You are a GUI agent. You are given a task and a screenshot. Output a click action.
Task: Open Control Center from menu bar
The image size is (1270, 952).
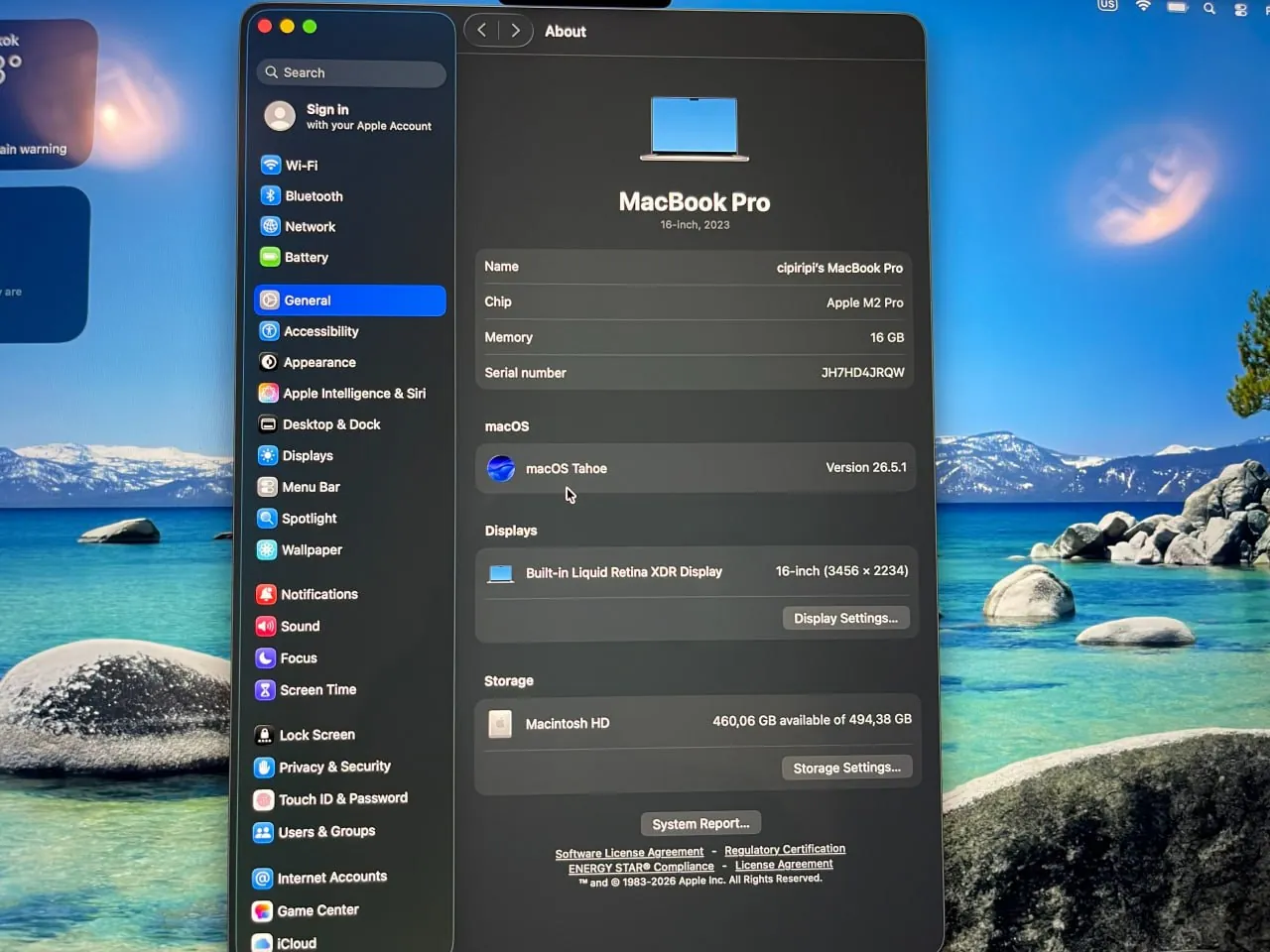[1240, 9]
